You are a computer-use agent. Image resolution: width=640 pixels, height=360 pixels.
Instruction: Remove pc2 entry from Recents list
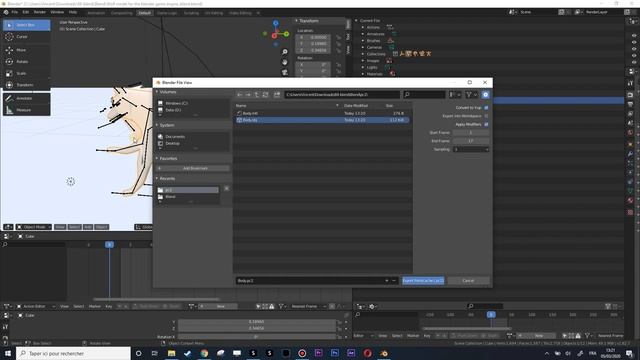227,189
